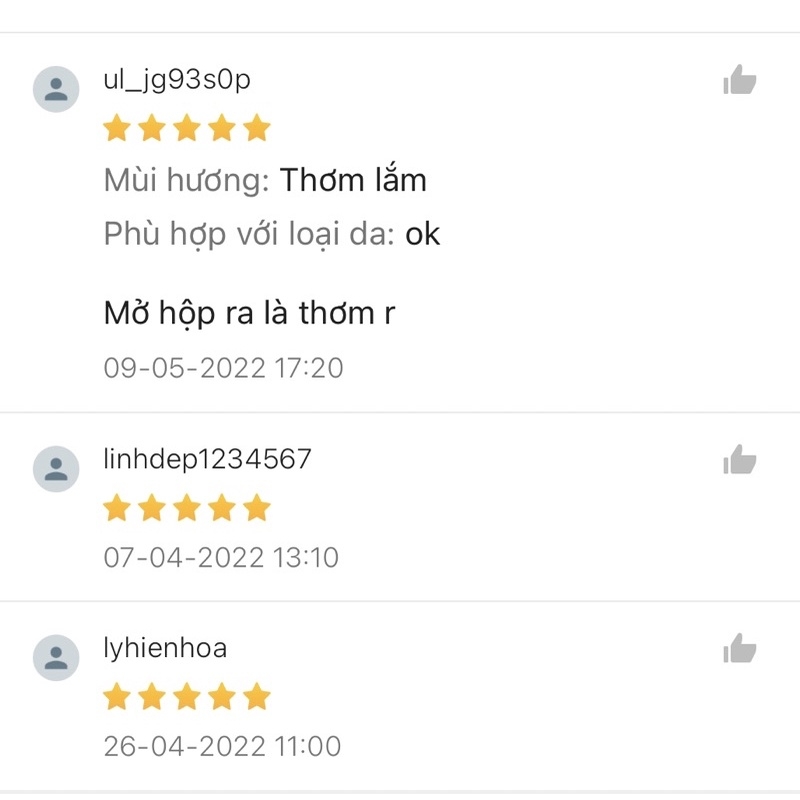Click the timestamp 07-04-2022 13:10
Screen dimensions: 800x800
[x=221, y=557]
